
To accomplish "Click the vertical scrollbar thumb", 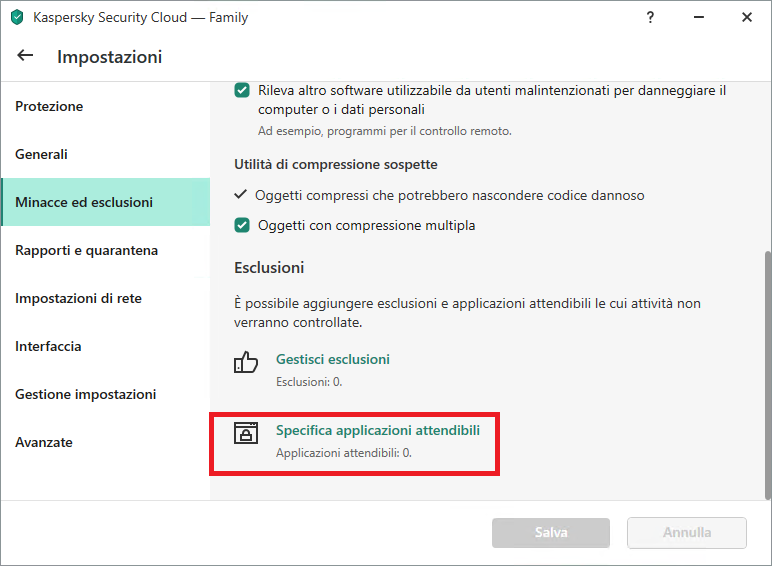I will (768, 375).
